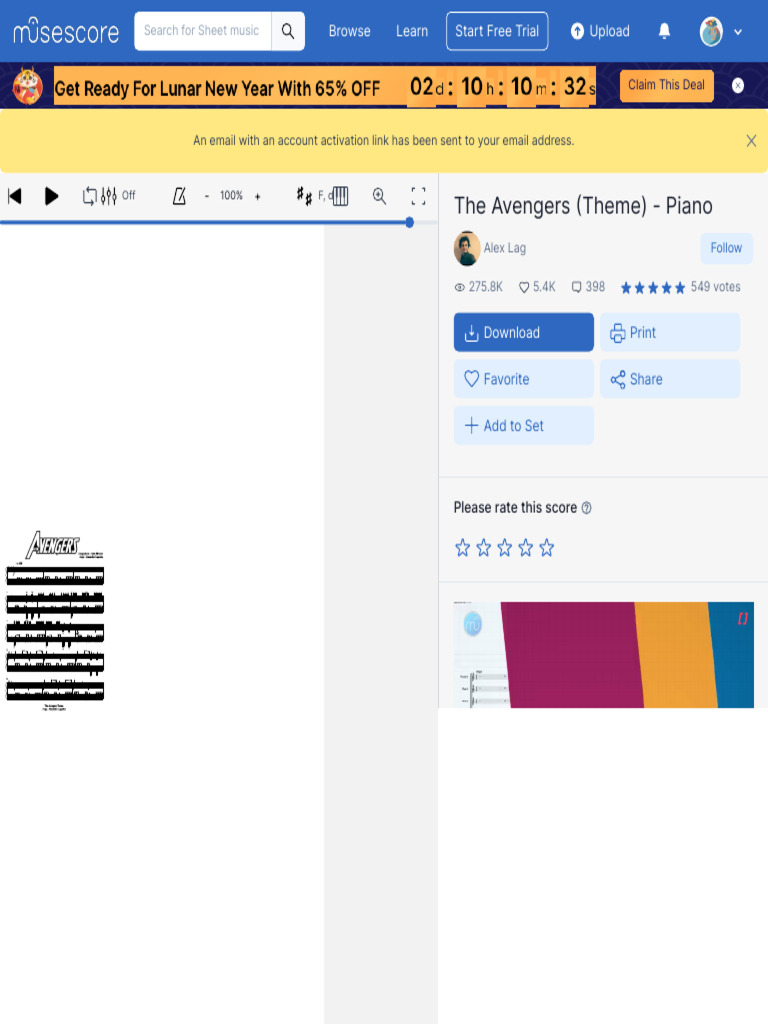
Task: Click Start Free Trial button
Action: click(497, 31)
